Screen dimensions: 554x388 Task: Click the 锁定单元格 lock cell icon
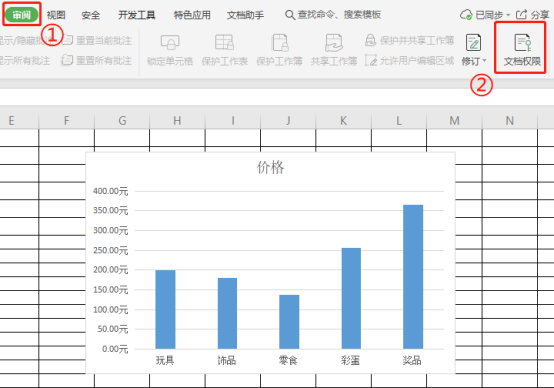click(x=170, y=42)
